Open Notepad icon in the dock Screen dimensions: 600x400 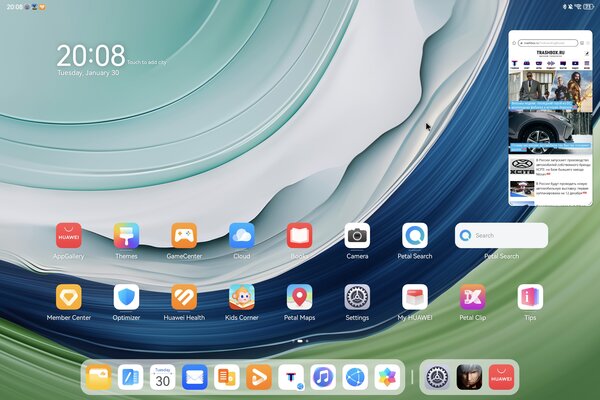pos(130,377)
